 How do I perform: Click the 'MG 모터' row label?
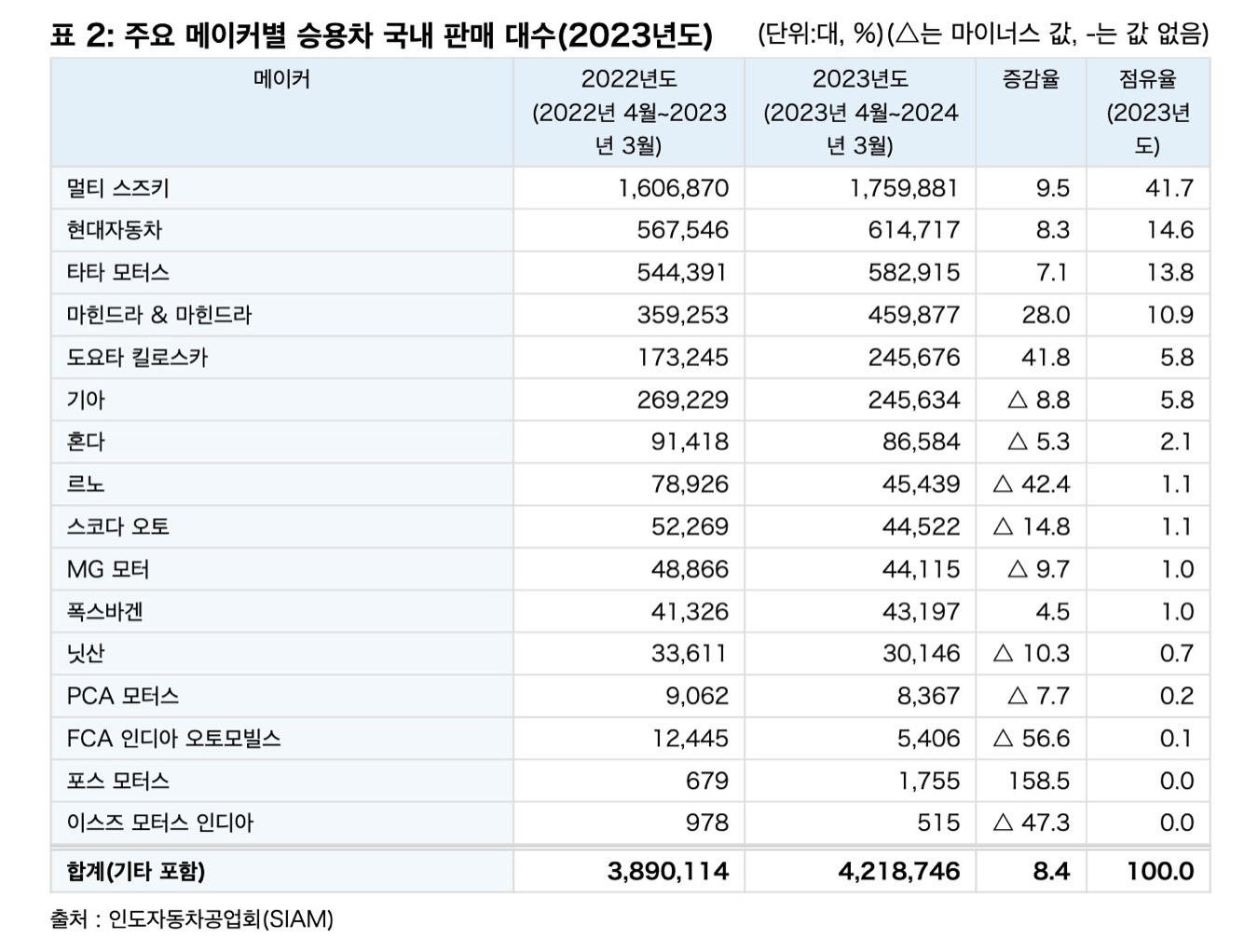click(108, 569)
